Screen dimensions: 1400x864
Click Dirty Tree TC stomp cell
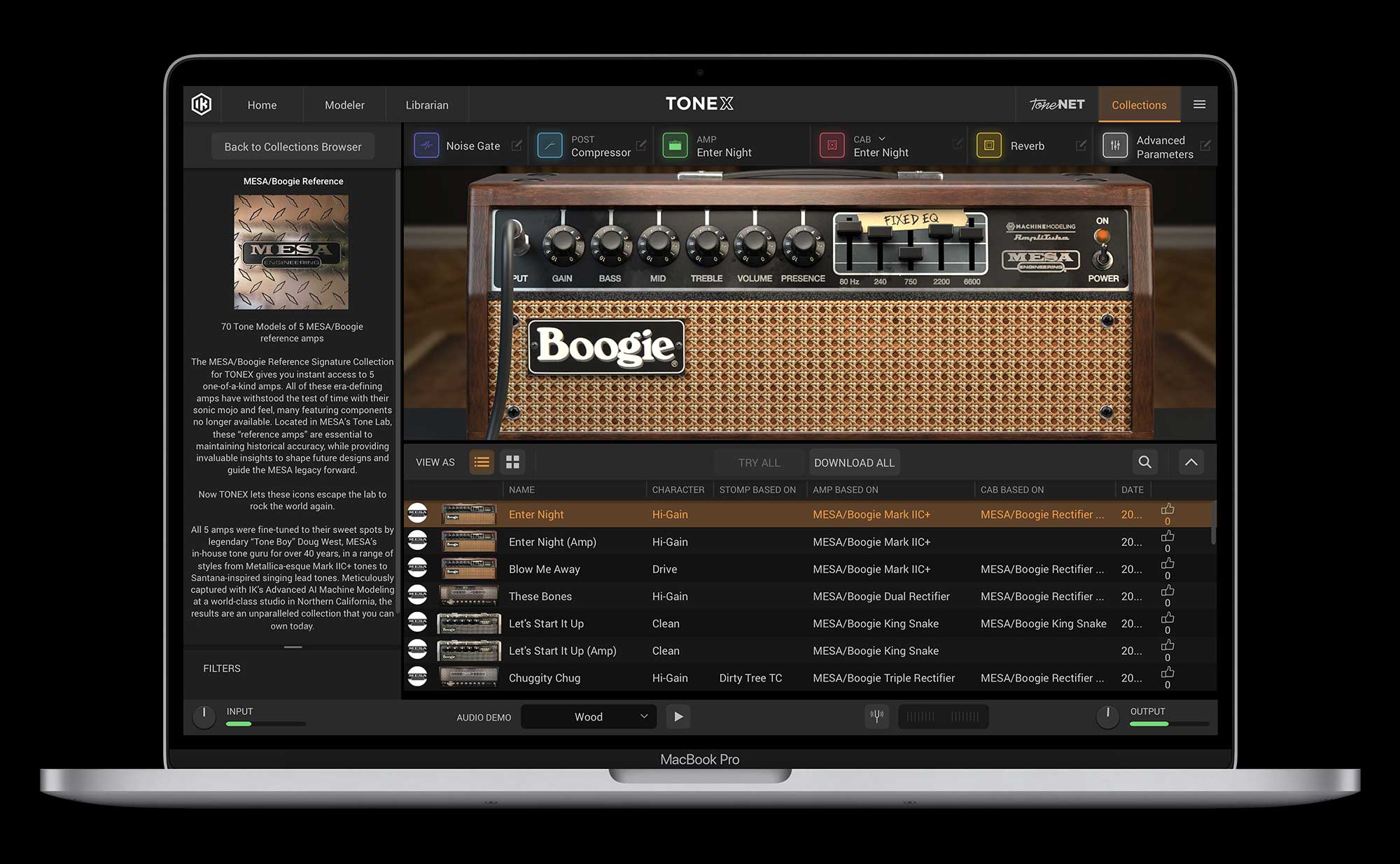[x=750, y=678]
